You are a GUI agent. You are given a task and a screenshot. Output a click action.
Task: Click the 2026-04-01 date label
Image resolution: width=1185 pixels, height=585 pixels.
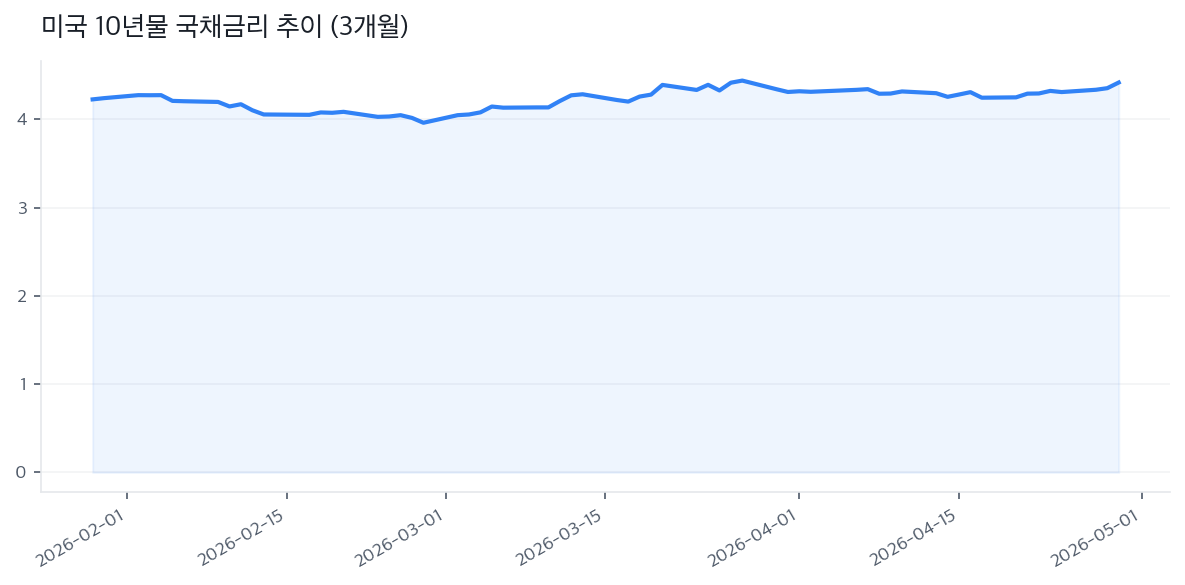tap(755, 539)
